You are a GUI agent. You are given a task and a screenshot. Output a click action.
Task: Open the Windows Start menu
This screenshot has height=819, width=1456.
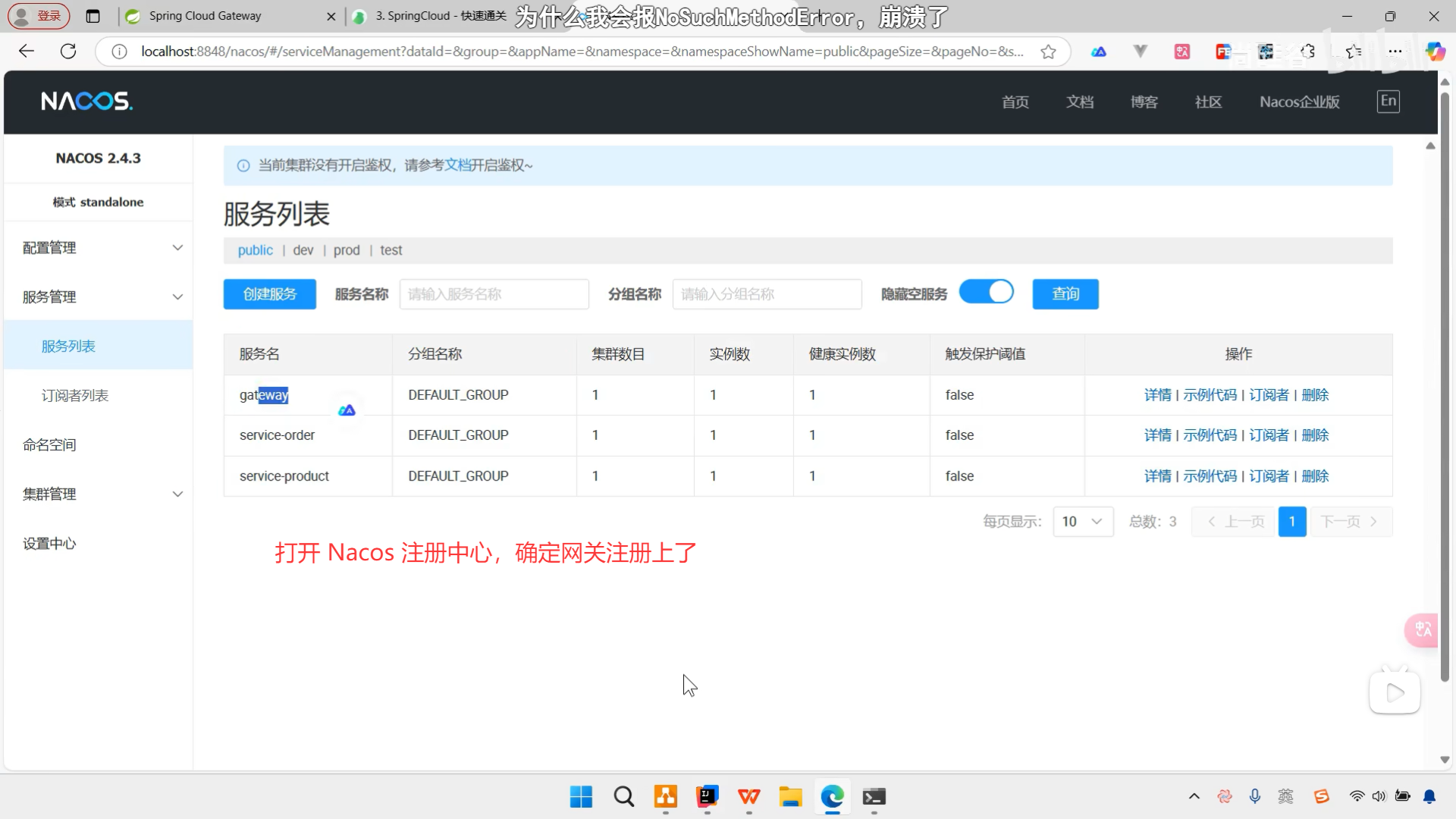(x=581, y=796)
